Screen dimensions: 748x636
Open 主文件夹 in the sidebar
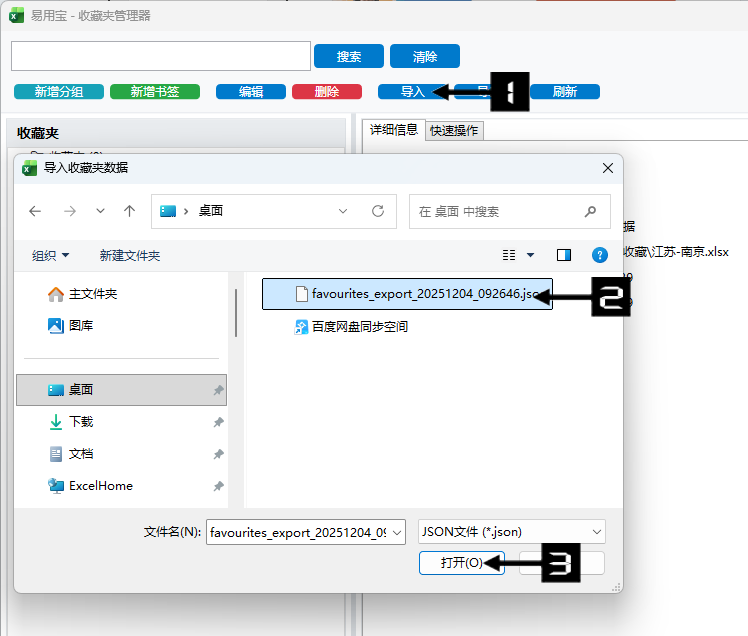tap(92, 294)
